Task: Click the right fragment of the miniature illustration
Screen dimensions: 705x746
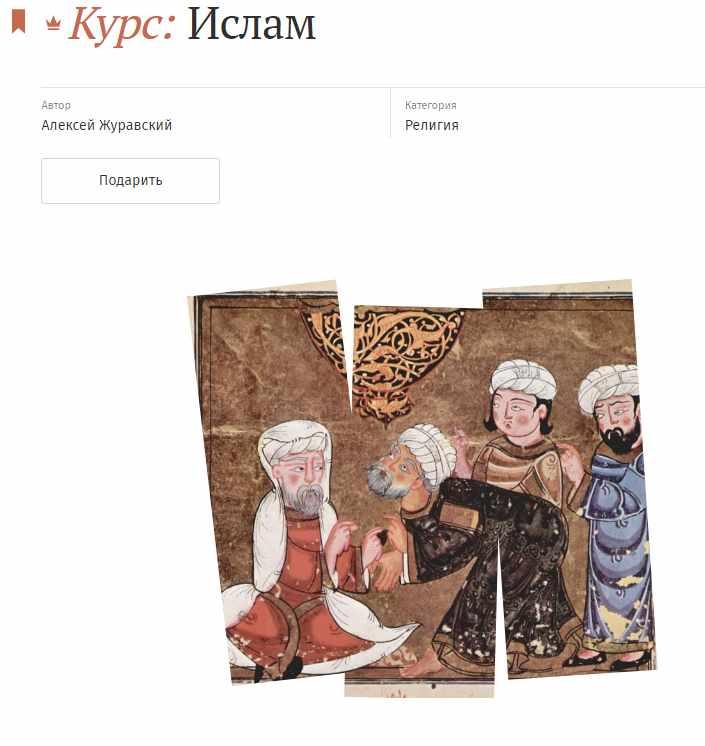Action: [x=568, y=478]
